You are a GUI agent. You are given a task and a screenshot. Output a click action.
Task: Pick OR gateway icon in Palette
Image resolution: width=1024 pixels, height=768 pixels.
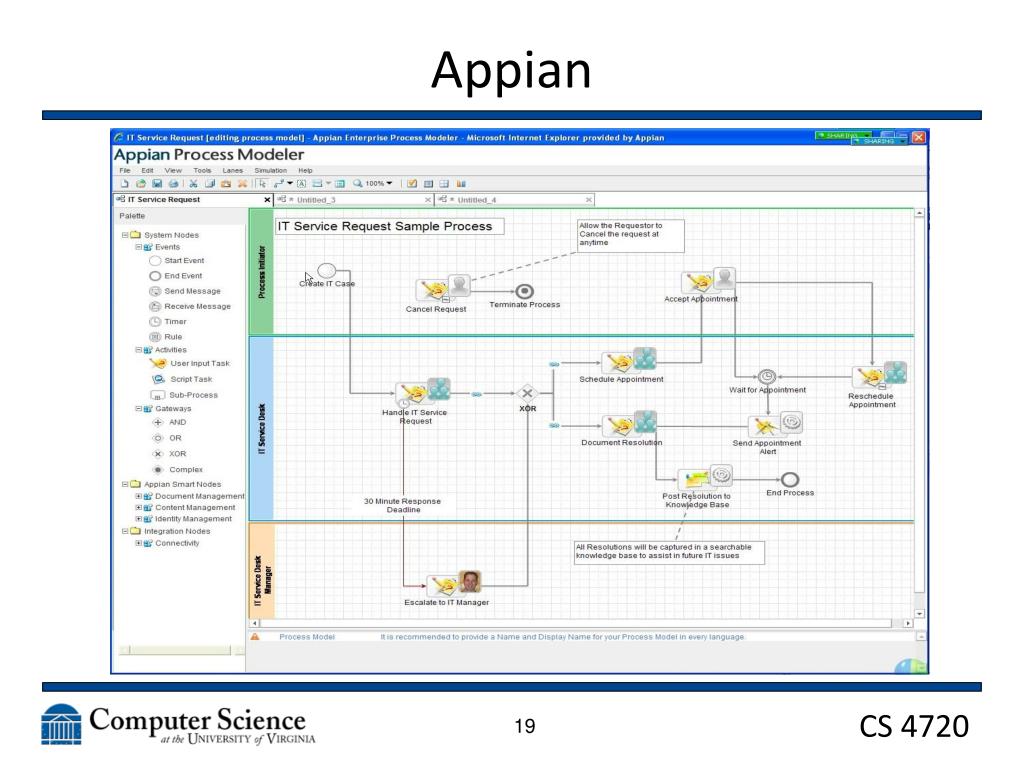(157, 438)
